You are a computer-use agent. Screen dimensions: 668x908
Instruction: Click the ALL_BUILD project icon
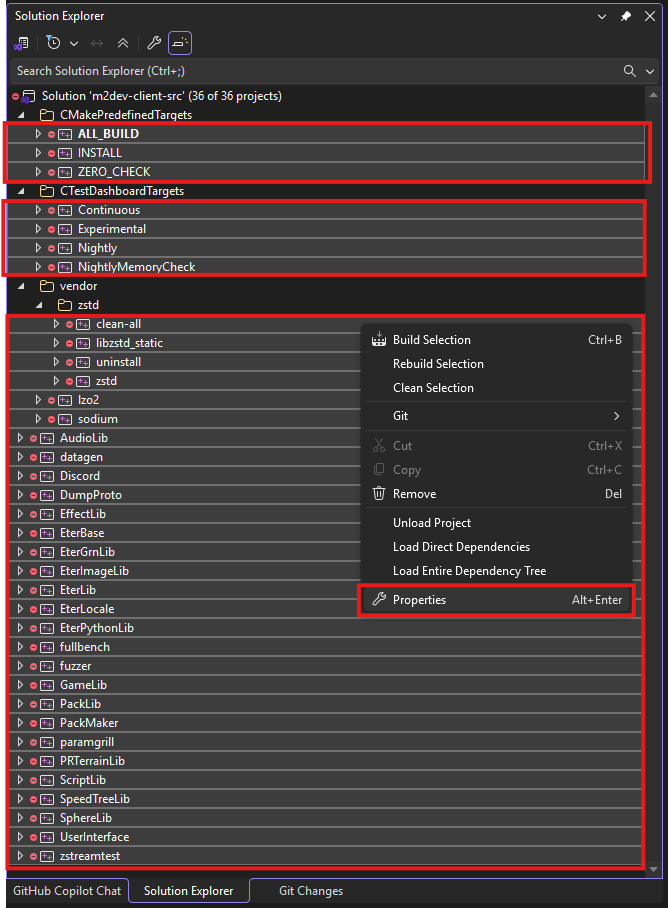(65, 134)
